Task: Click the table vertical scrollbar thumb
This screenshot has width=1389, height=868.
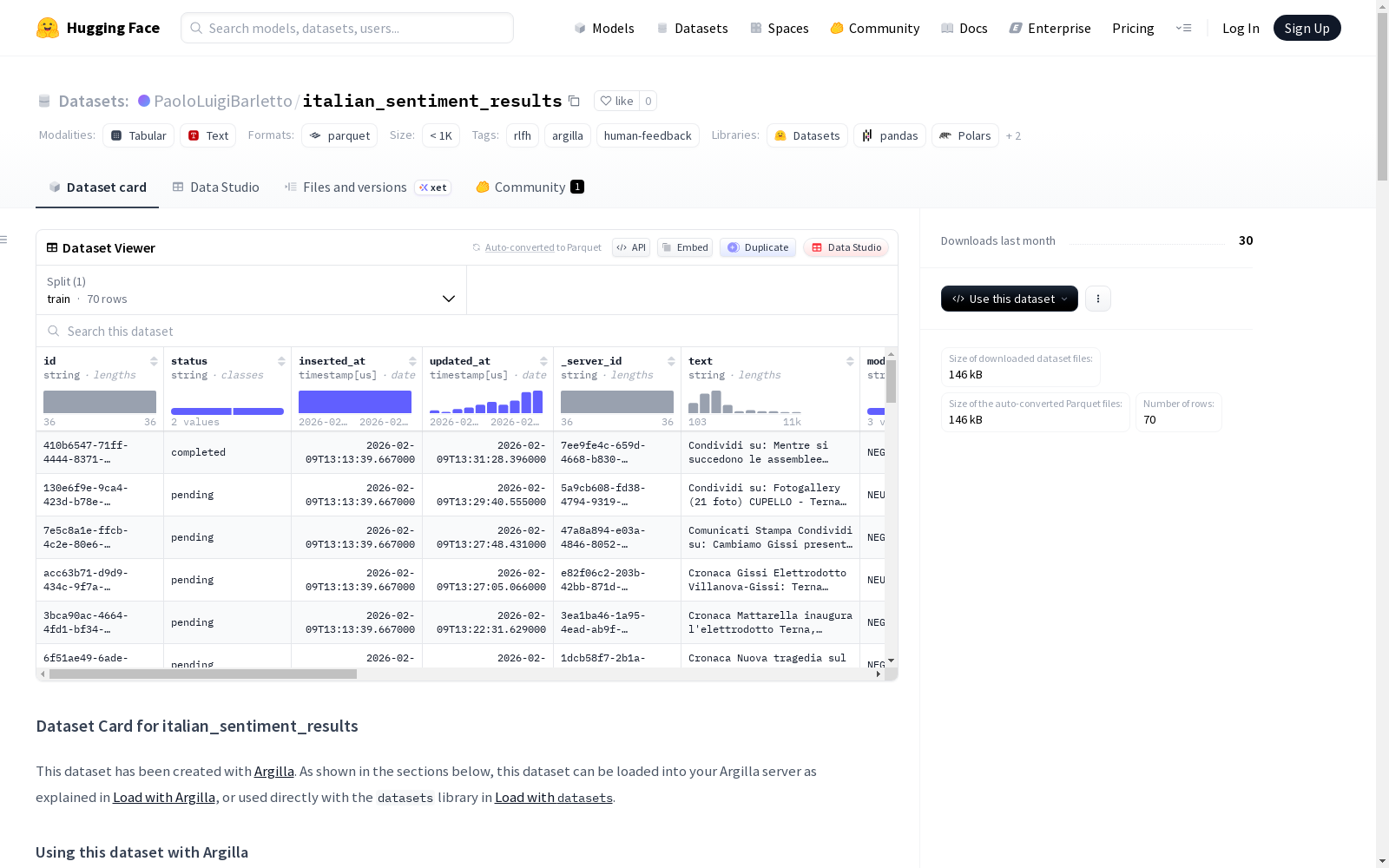Action: pyautogui.click(x=891, y=381)
